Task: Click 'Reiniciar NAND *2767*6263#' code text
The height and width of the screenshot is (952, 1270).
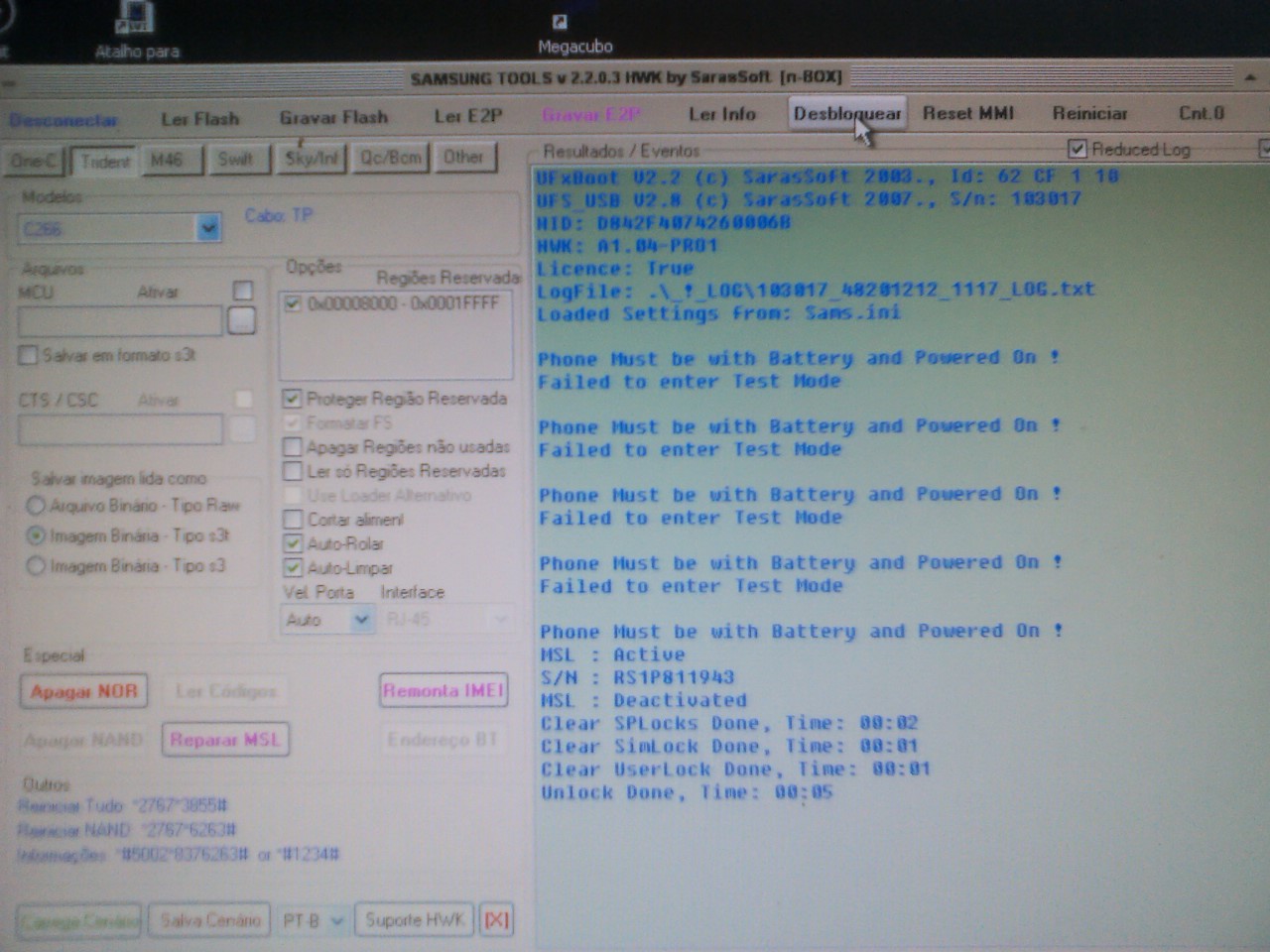Action: (127, 829)
